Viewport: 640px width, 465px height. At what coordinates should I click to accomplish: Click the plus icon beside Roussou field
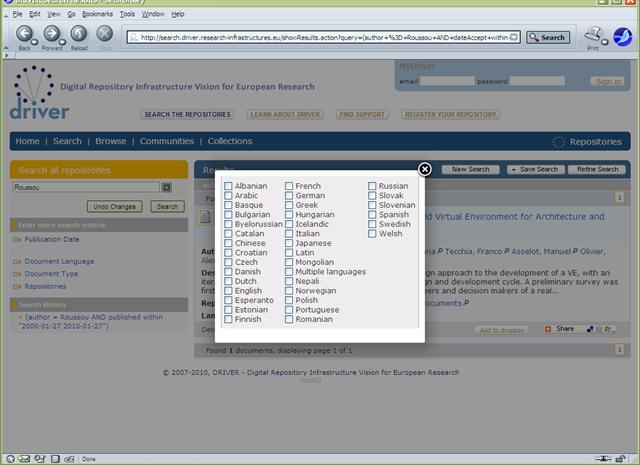click(167, 187)
